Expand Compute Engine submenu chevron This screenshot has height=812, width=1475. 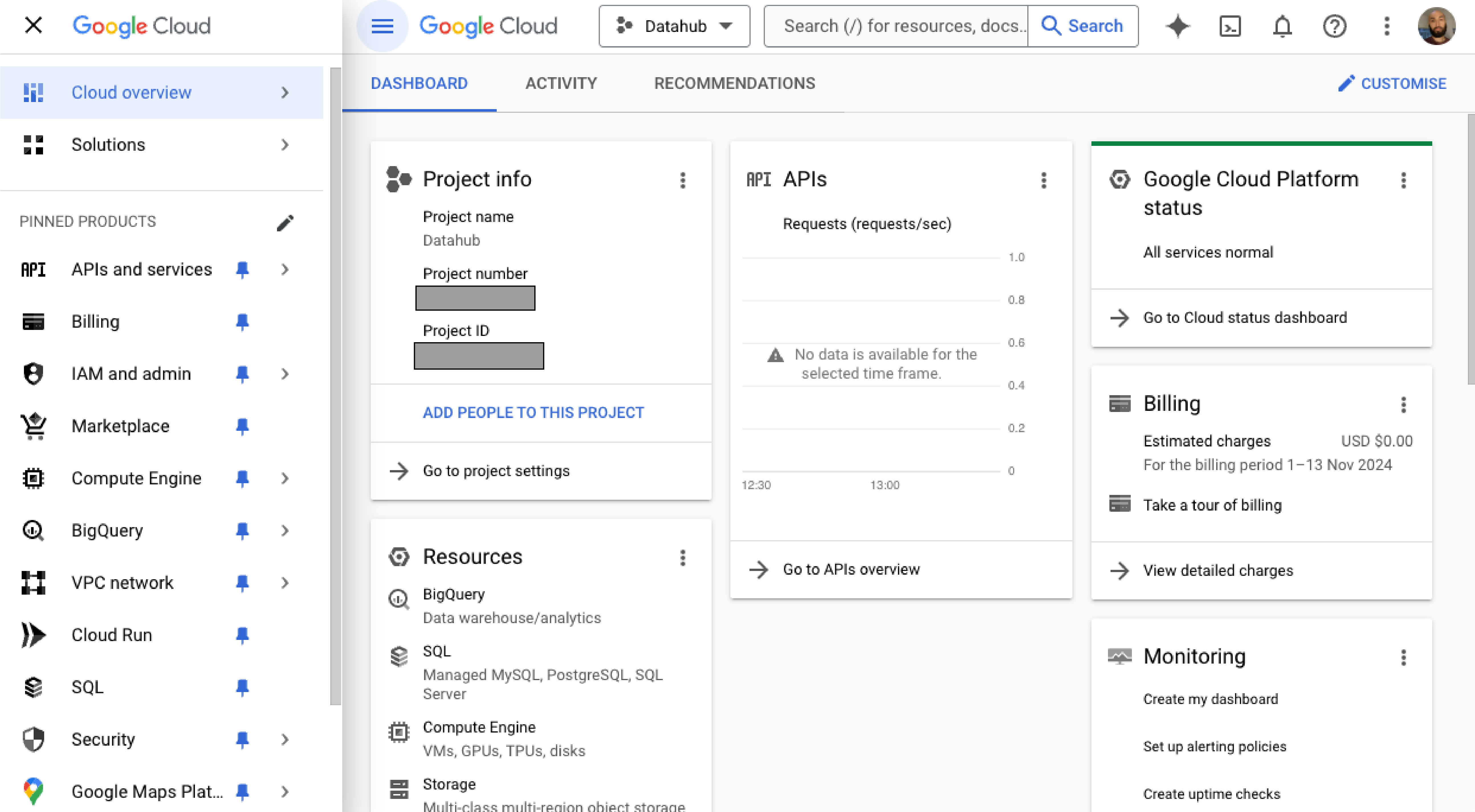[x=285, y=478]
